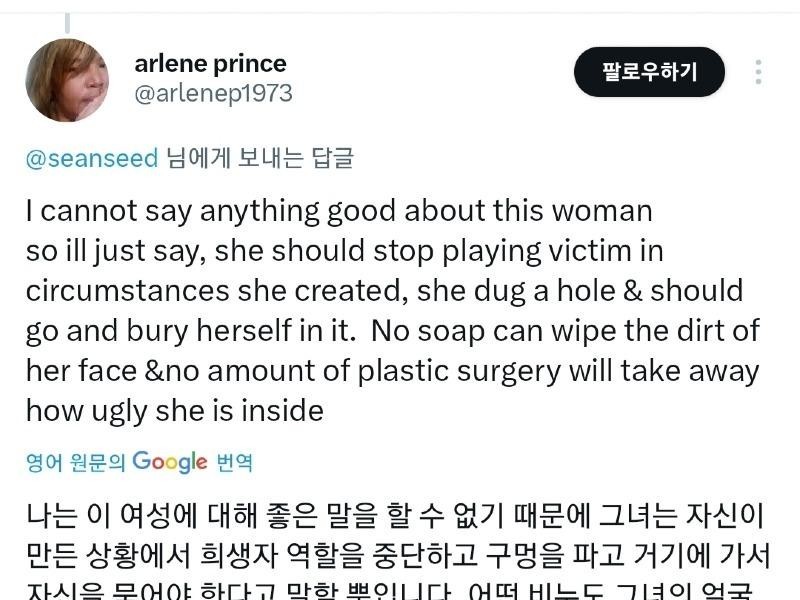Viewport: 800px width, 600px height.
Task: Click the tweet line starting 'I cannot say'
Action: tap(339, 211)
